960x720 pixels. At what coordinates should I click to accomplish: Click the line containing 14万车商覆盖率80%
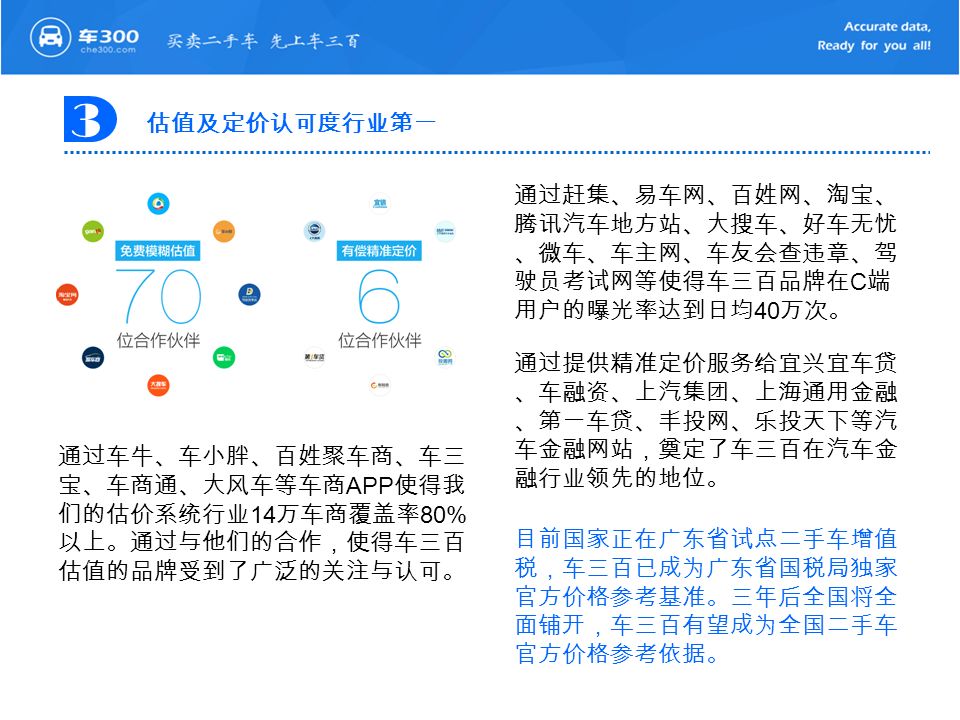pyautogui.click(x=262, y=514)
